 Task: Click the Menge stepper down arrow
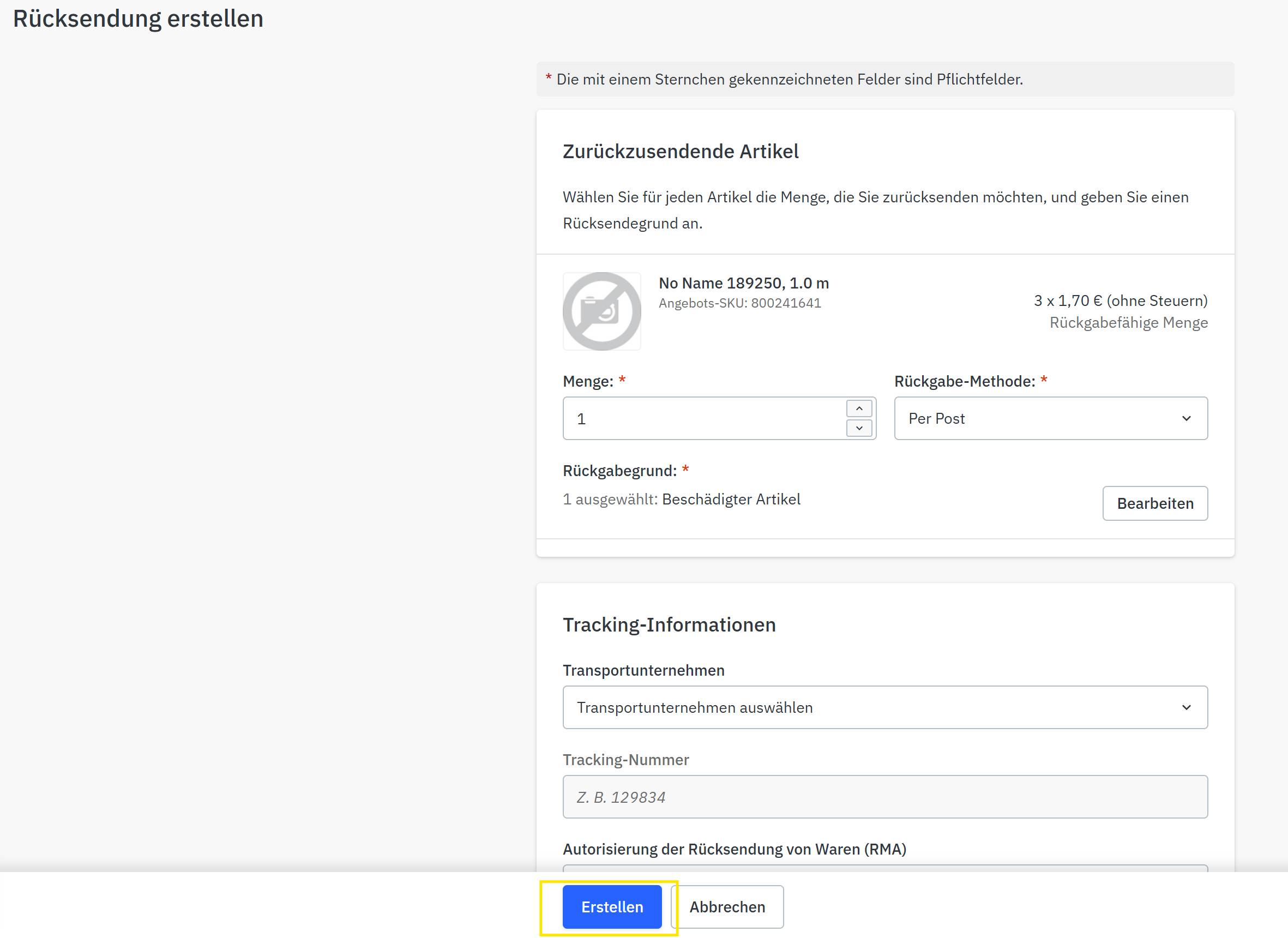[859, 429]
